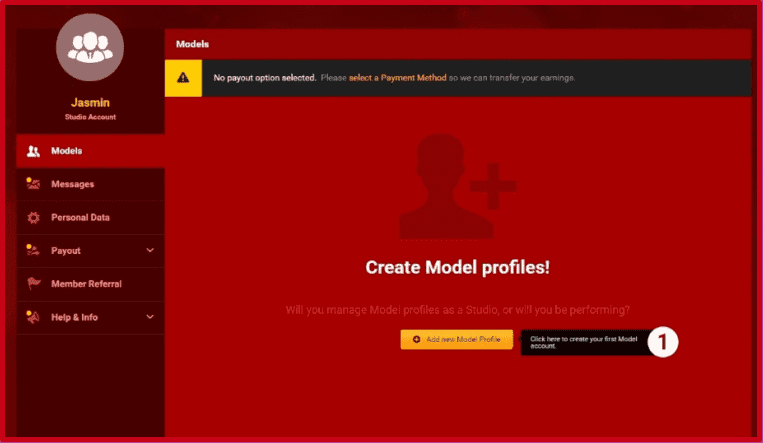Click the Member Referral flag icon
The width and height of the screenshot is (763, 443).
click(x=33, y=283)
